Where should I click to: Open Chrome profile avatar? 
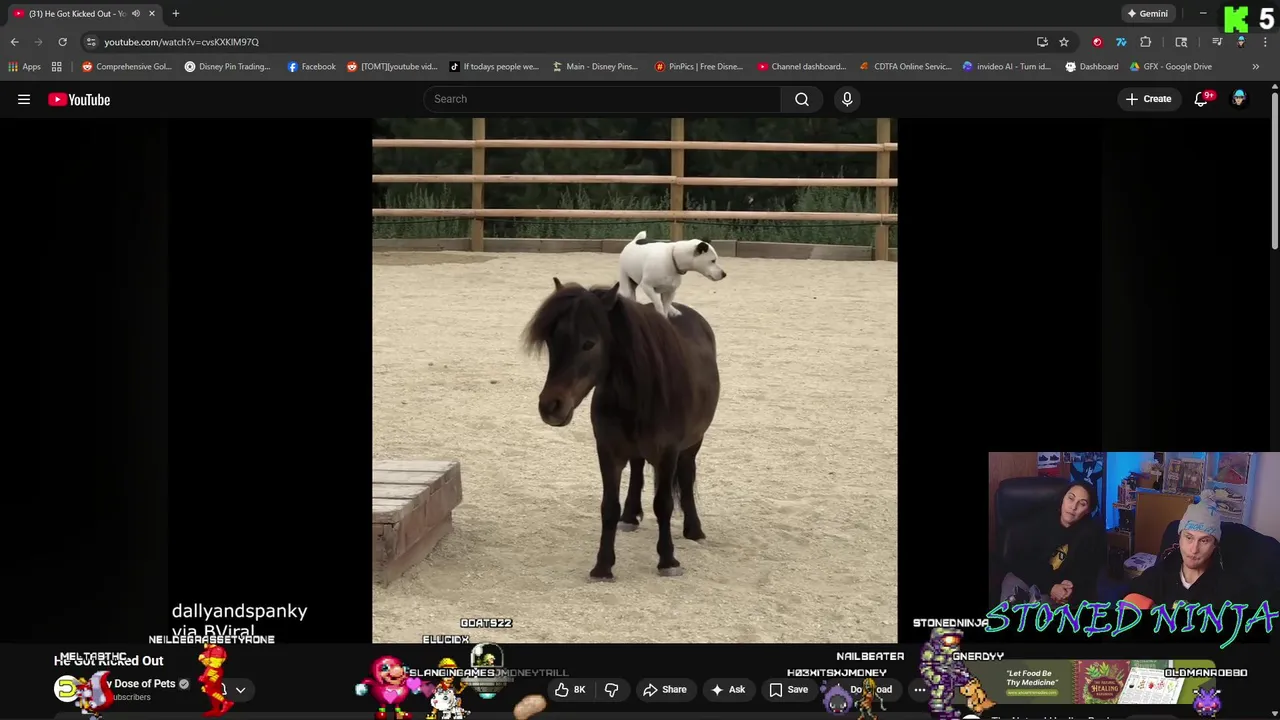tap(1241, 42)
